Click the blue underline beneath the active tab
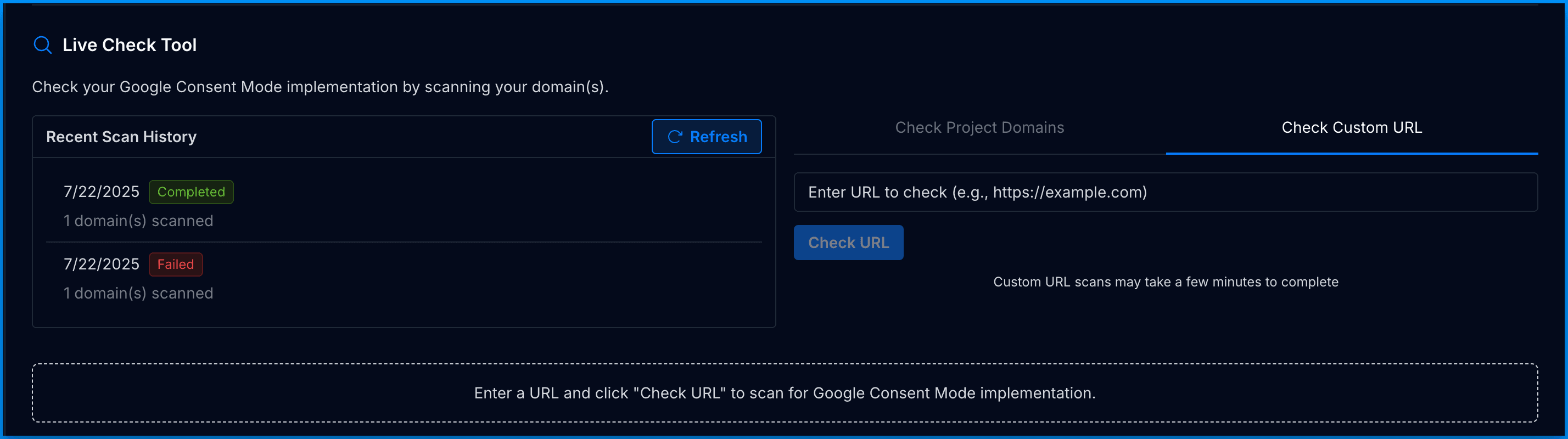Image resolution: width=1568 pixels, height=439 pixels. pos(1351,154)
